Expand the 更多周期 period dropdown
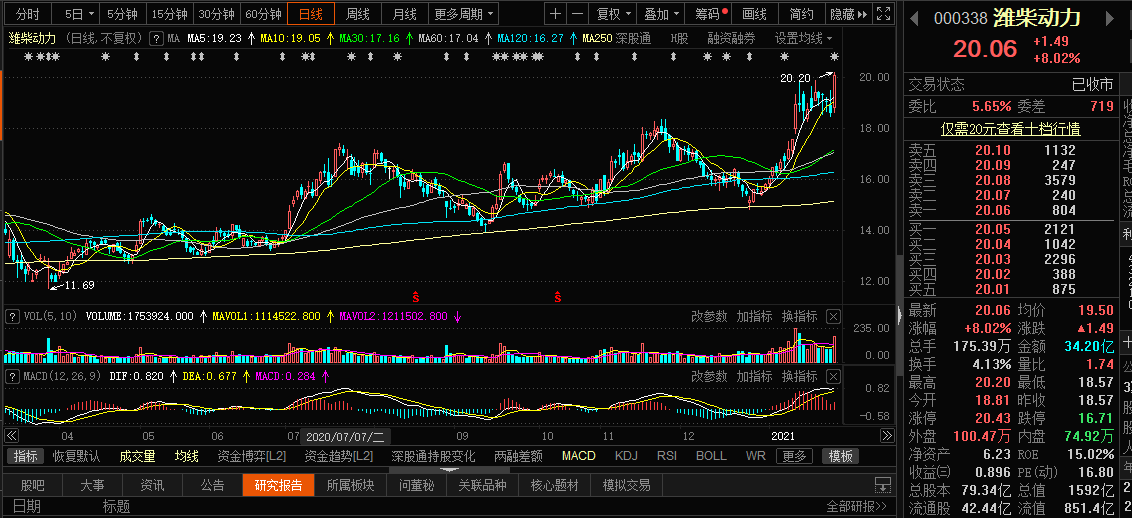Image resolution: width=1132 pixels, height=518 pixels. pos(464,14)
